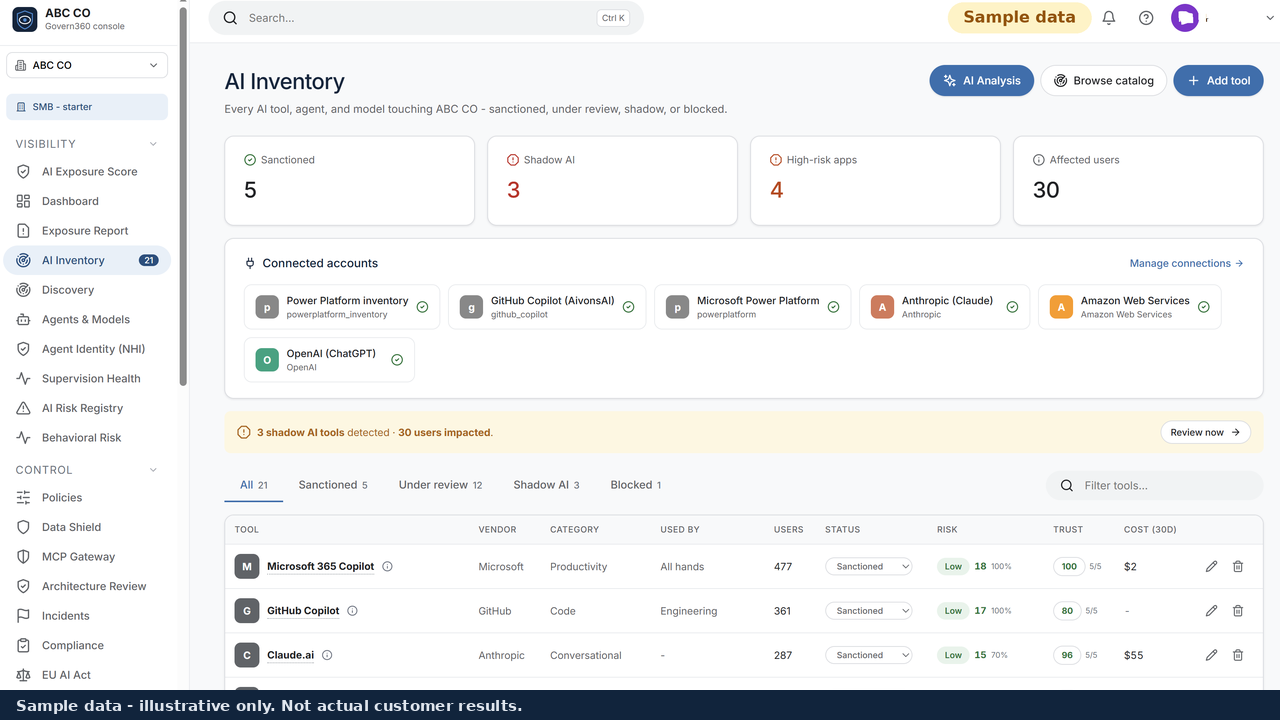The width and height of the screenshot is (1280, 720).
Task: Open the OpenAI (ChatGPT) connected account
Action: [x=329, y=360]
